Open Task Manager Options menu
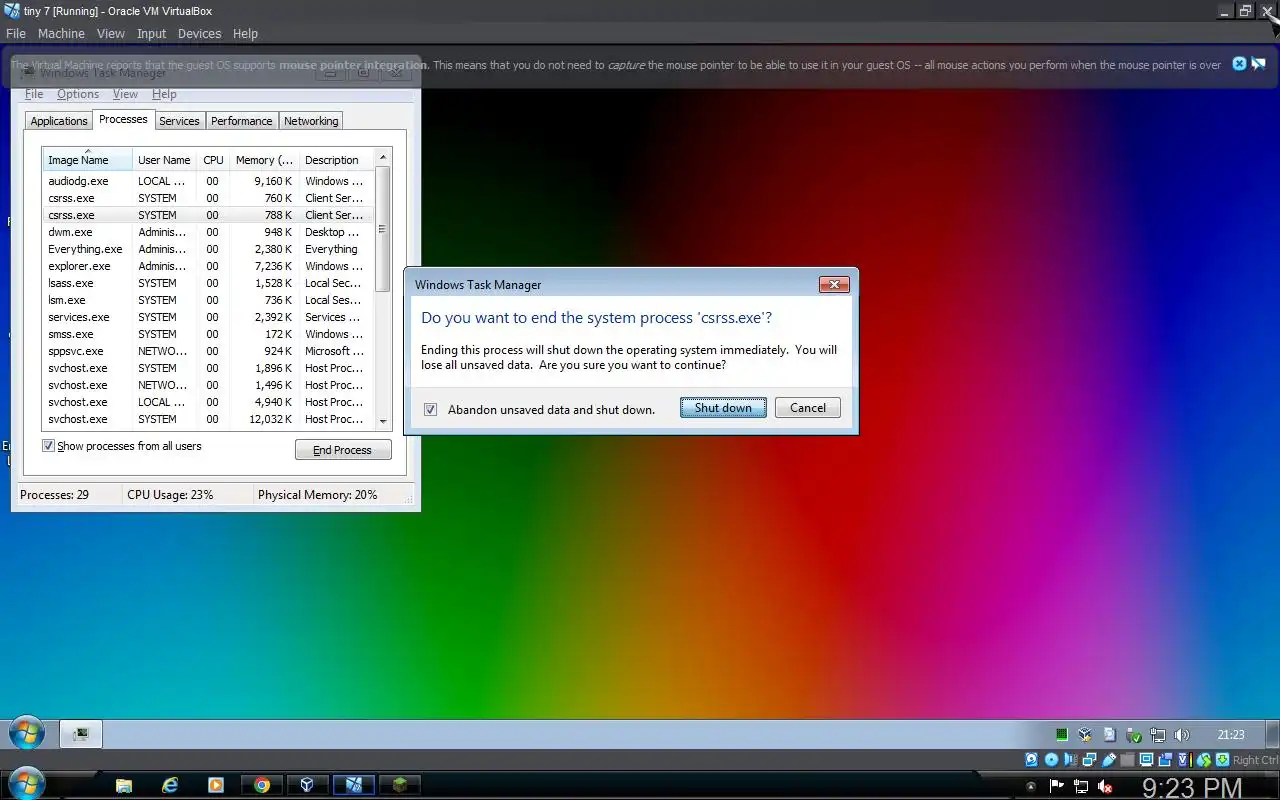This screenshot has width=1280, height=800. (x=78, y=94)
